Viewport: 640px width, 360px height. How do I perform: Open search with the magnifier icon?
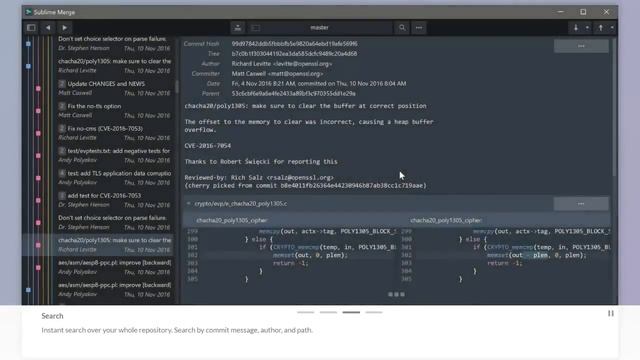pyautogui.click(x=402, y=28)
